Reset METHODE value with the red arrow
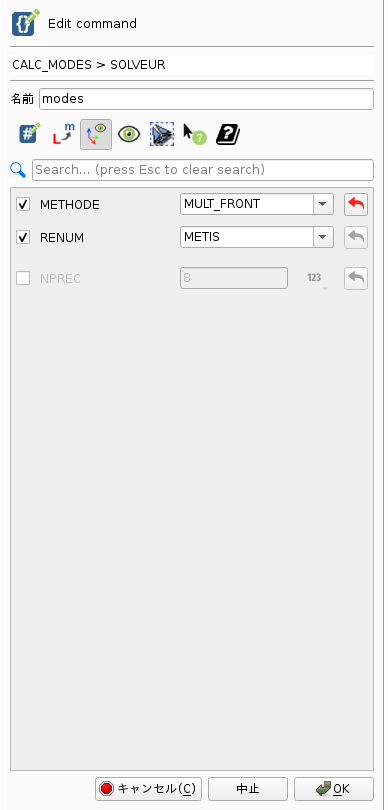The width and height of the screenshot is (388, 810). [356, 205]
